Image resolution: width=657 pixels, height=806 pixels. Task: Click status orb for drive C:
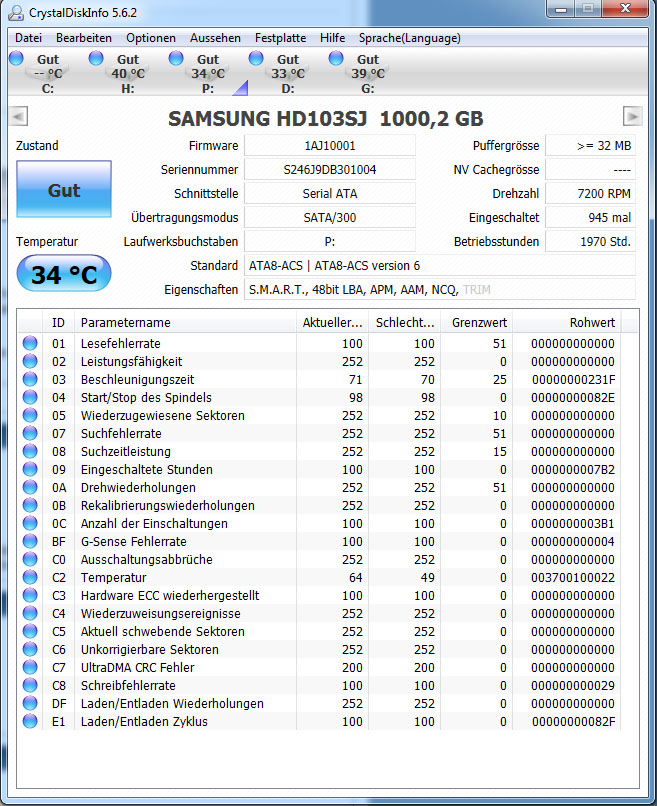[16, 58]
